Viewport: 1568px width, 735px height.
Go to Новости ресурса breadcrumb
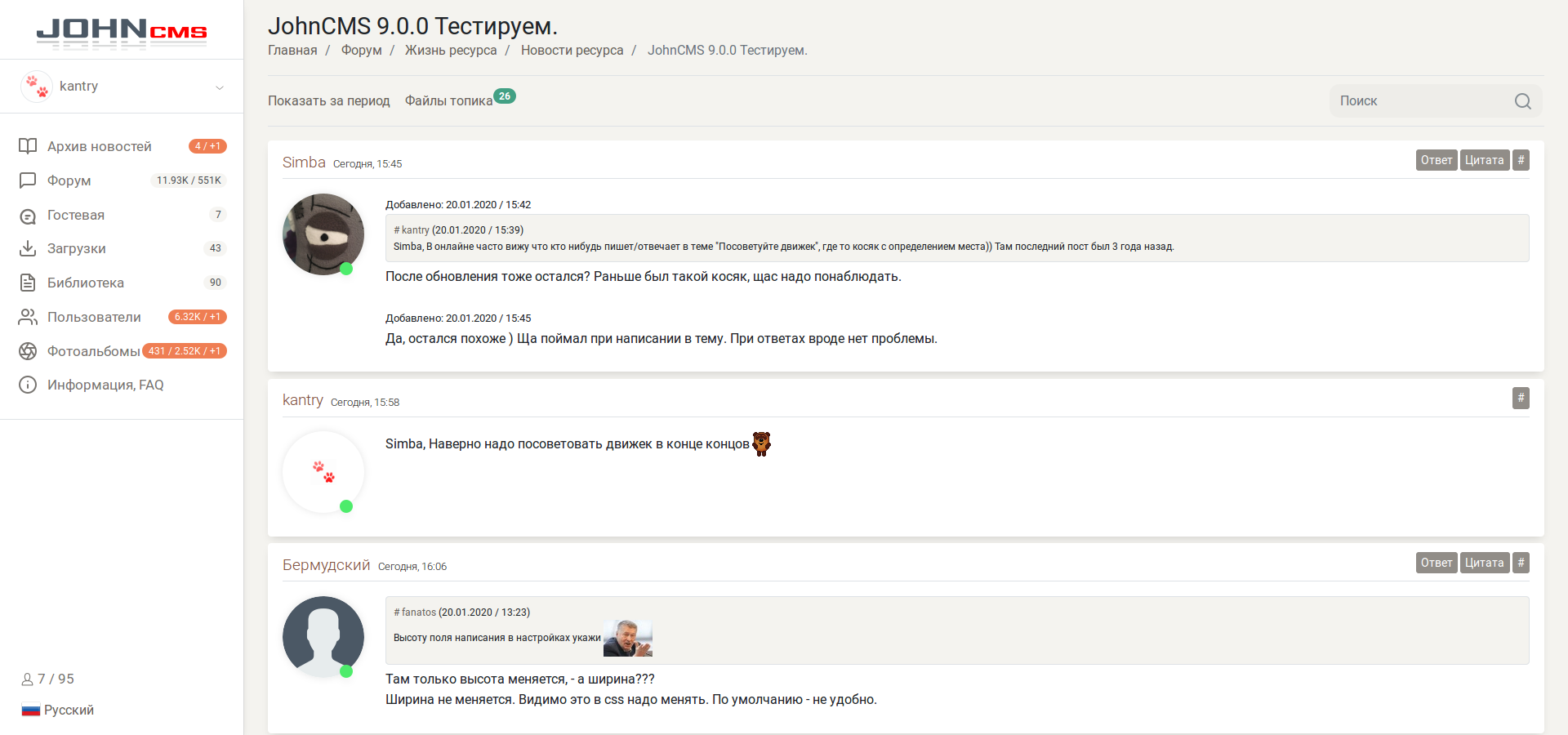tap(572, 51)
